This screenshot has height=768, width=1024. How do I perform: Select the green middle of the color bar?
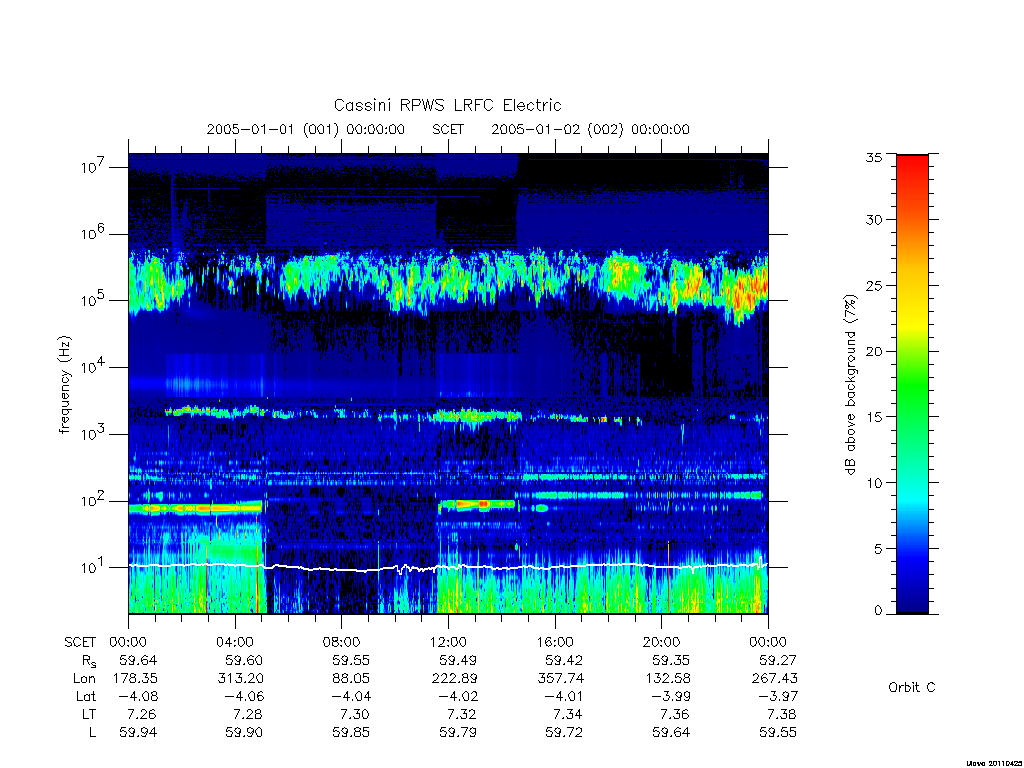912,385
